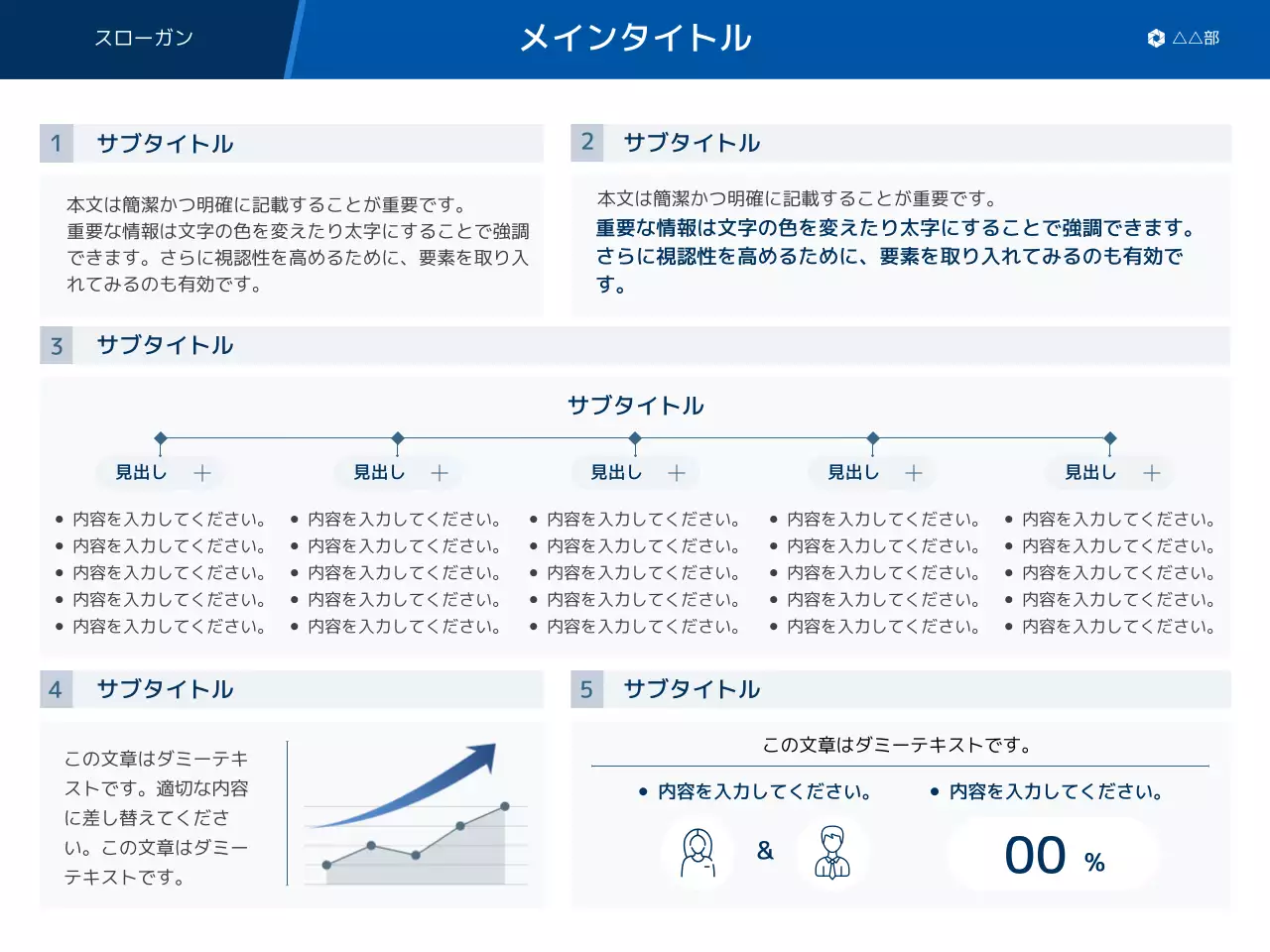The width and height of the screenshot is (1270, 952).
Task: Click the サブタイトル heading of section 3
Action: (165, 346)
